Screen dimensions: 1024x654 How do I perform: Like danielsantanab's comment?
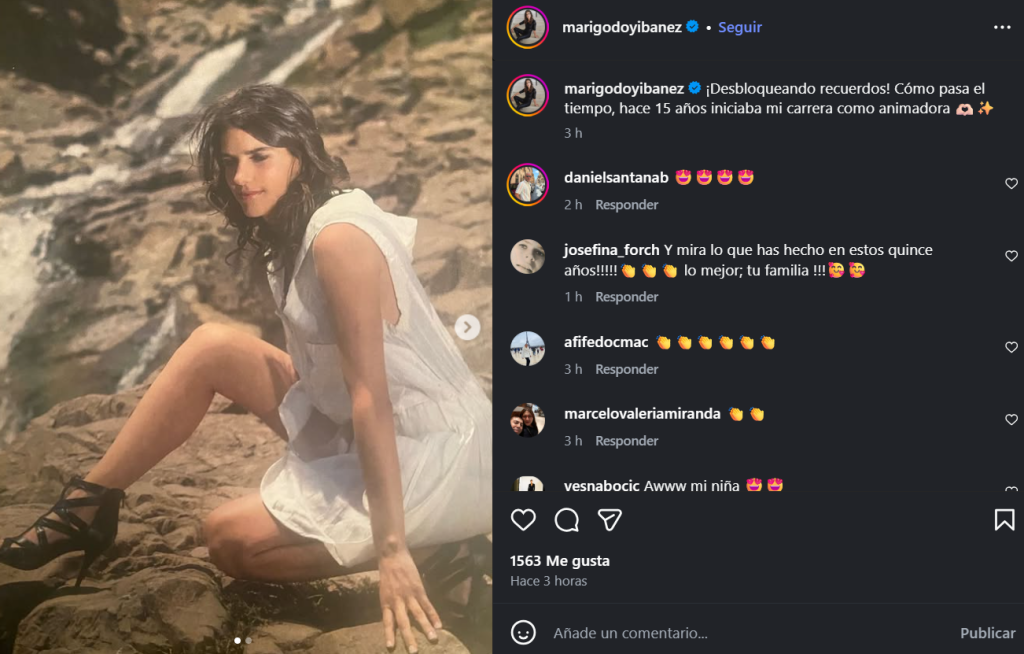coord(1011,184)
